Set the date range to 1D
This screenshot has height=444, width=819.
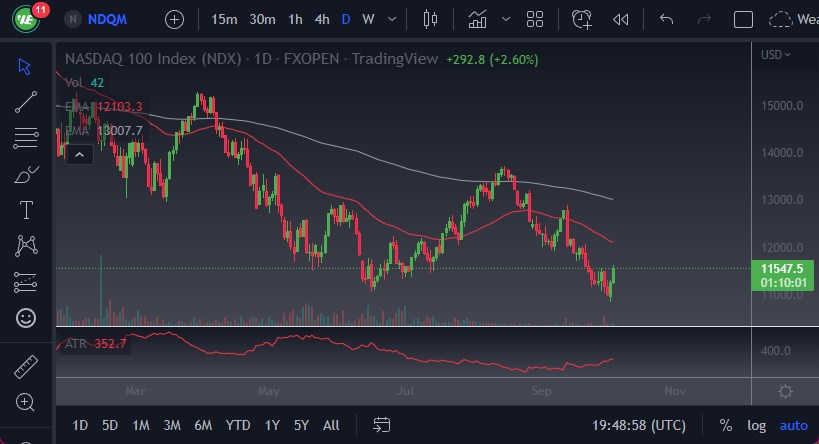tap(80, 425)
